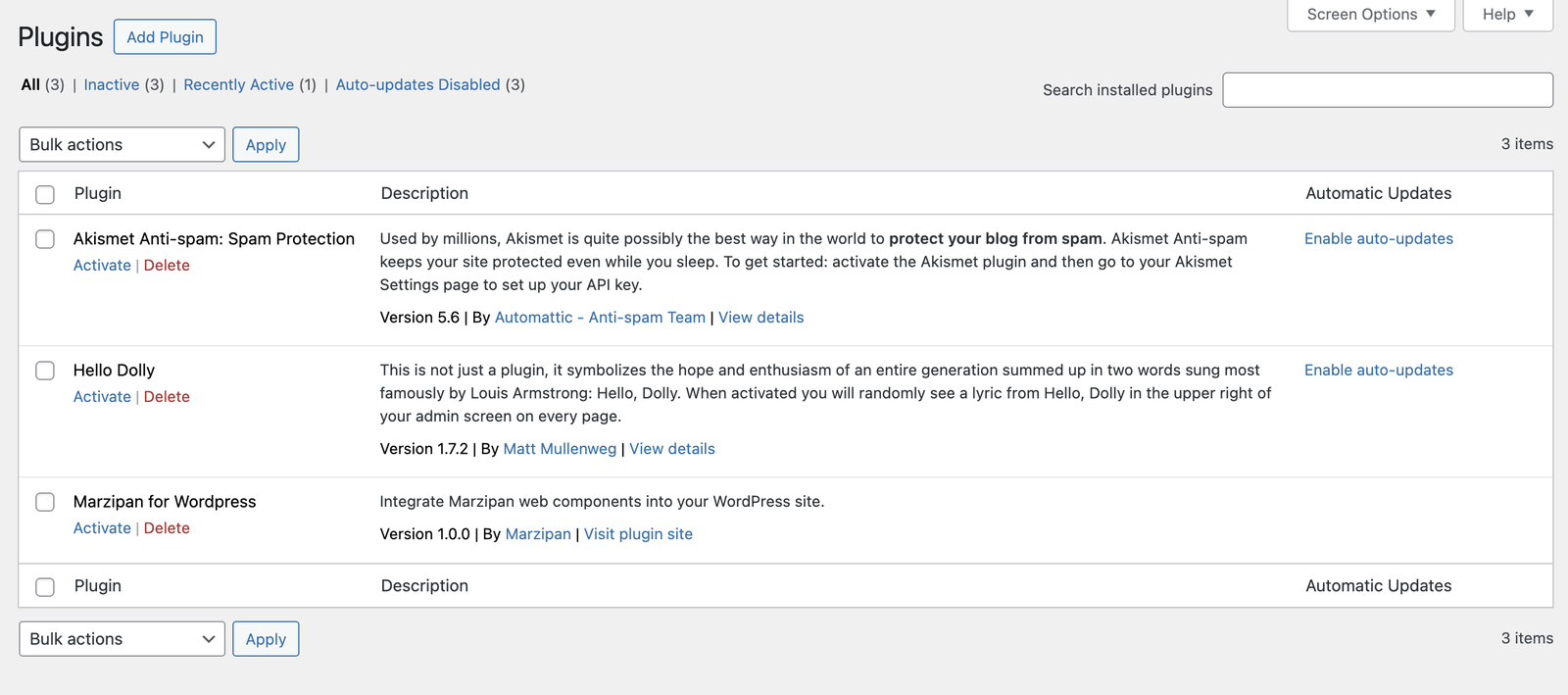Open the top Bulk actions dropdown
Screen dimensions: 1568x695
click(122, 145)
